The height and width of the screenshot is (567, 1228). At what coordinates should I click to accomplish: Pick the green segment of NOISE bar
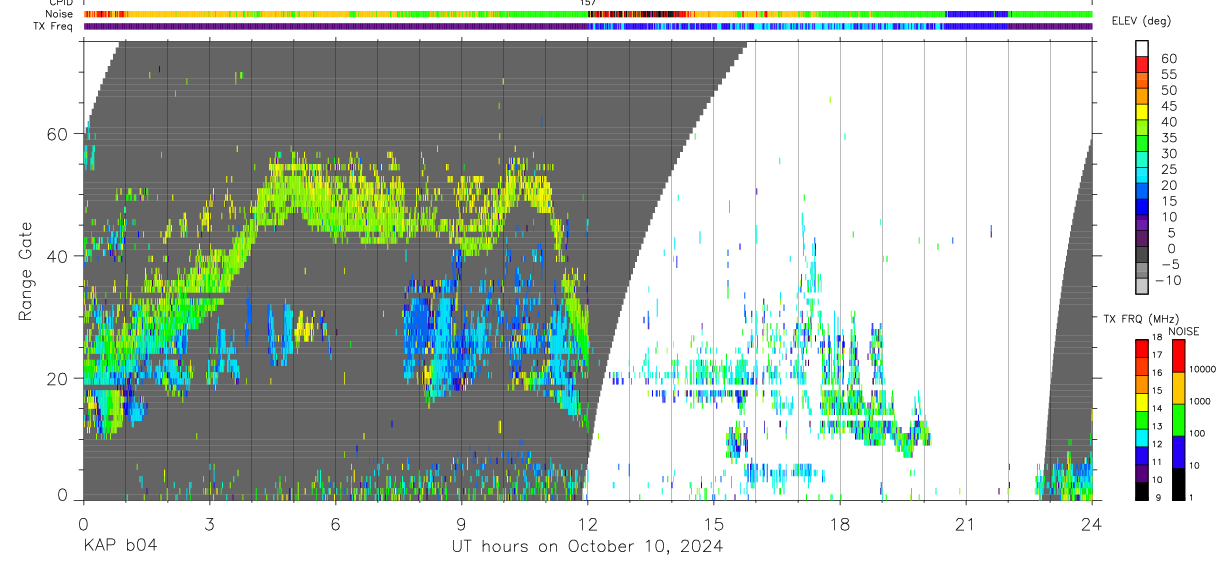click(x=1178, y=420)
